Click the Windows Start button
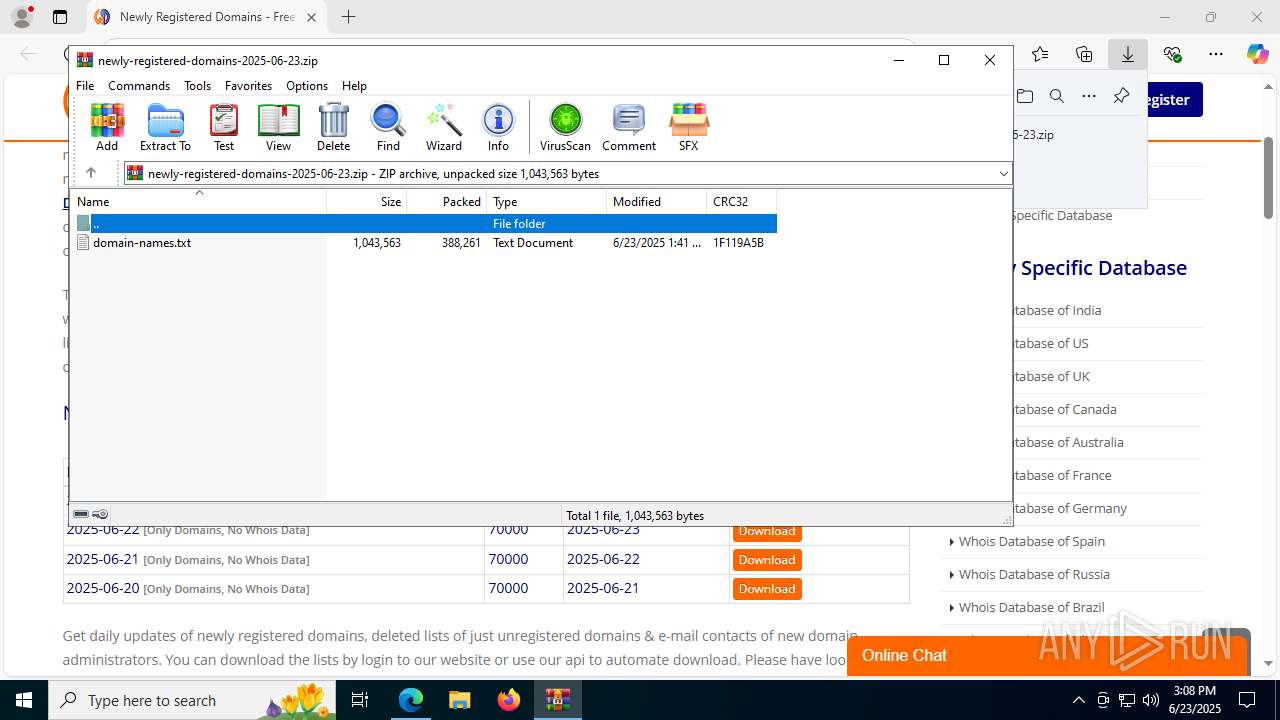This screenshot has width=1280, height=720. [x=24, y=700]
